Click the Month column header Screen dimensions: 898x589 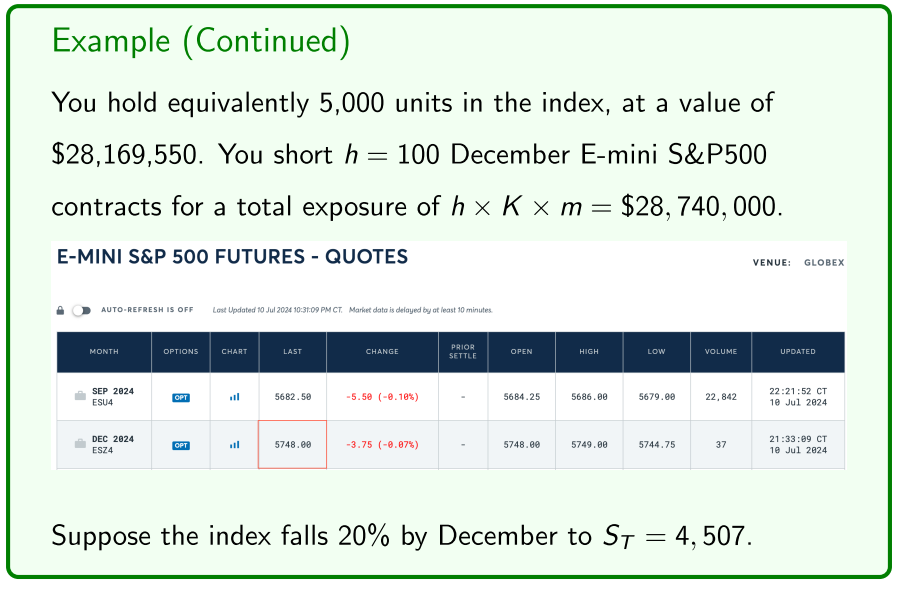click(104, 352)
